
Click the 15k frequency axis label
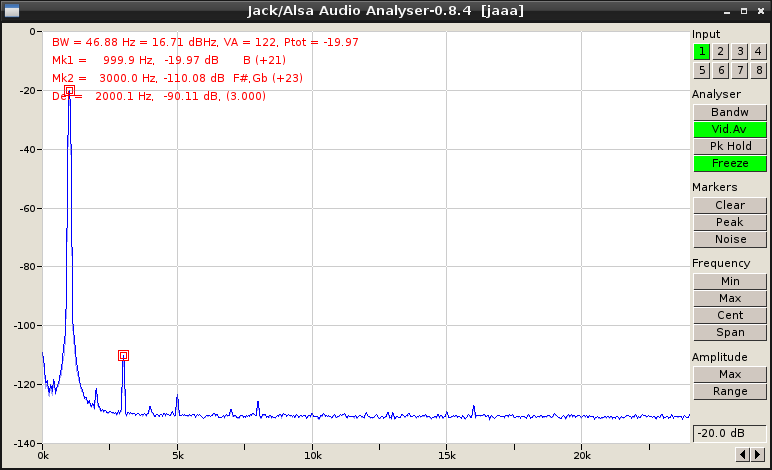(x=447, y=456)
